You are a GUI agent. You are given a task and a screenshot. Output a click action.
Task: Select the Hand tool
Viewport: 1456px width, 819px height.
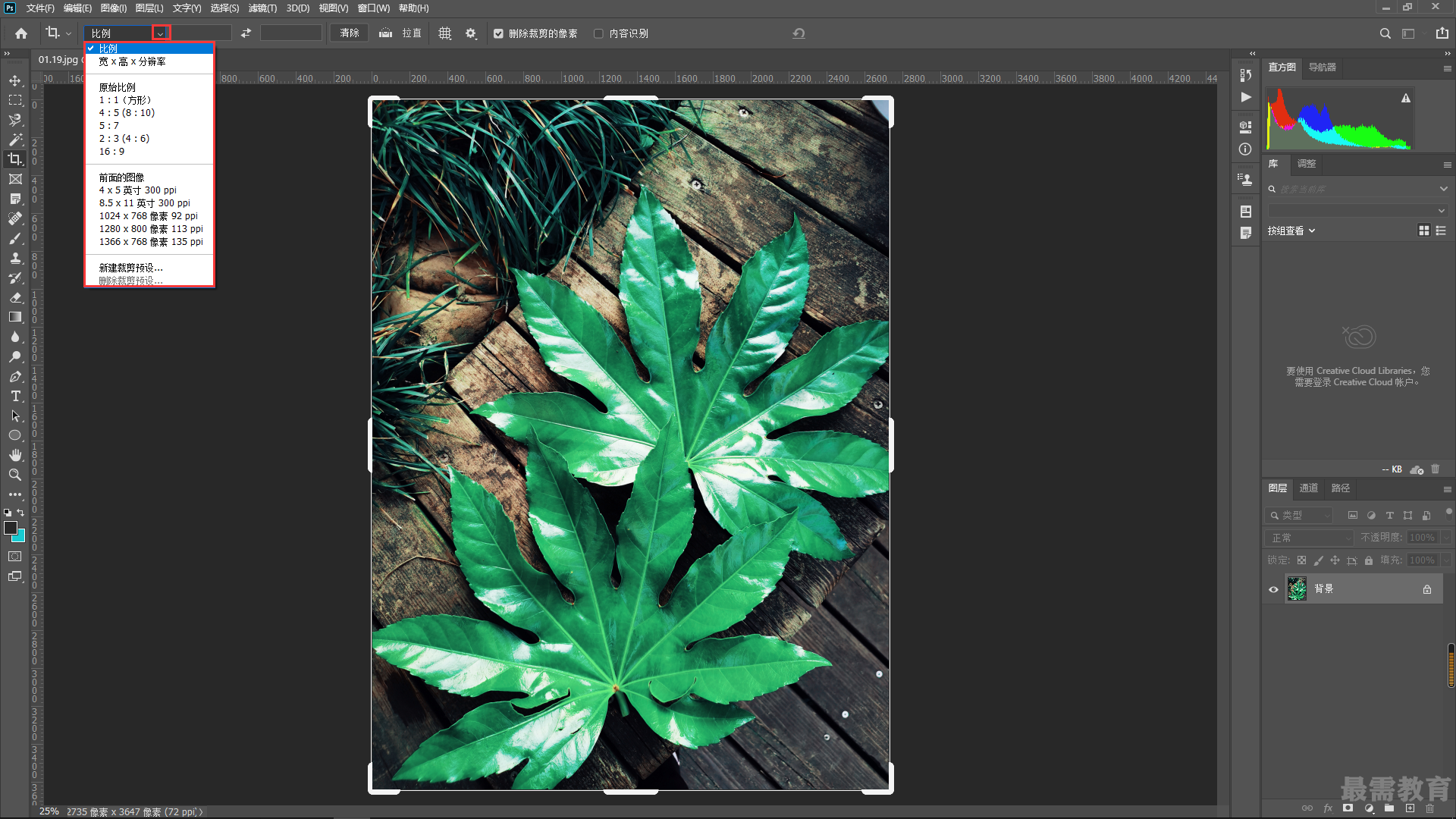point(15,455)
